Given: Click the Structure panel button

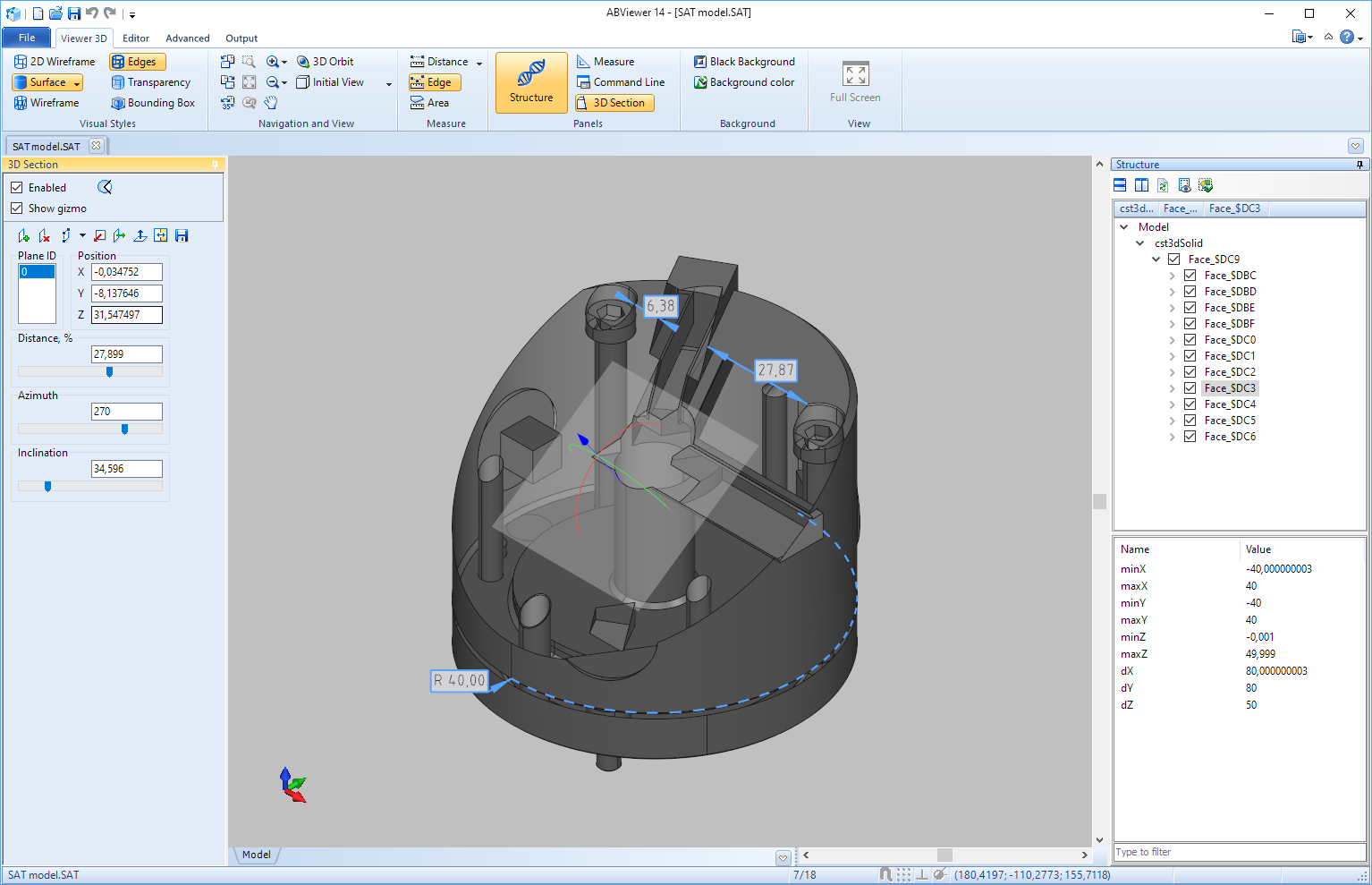Looking at the screenshot, I should [x=531, y=82].
